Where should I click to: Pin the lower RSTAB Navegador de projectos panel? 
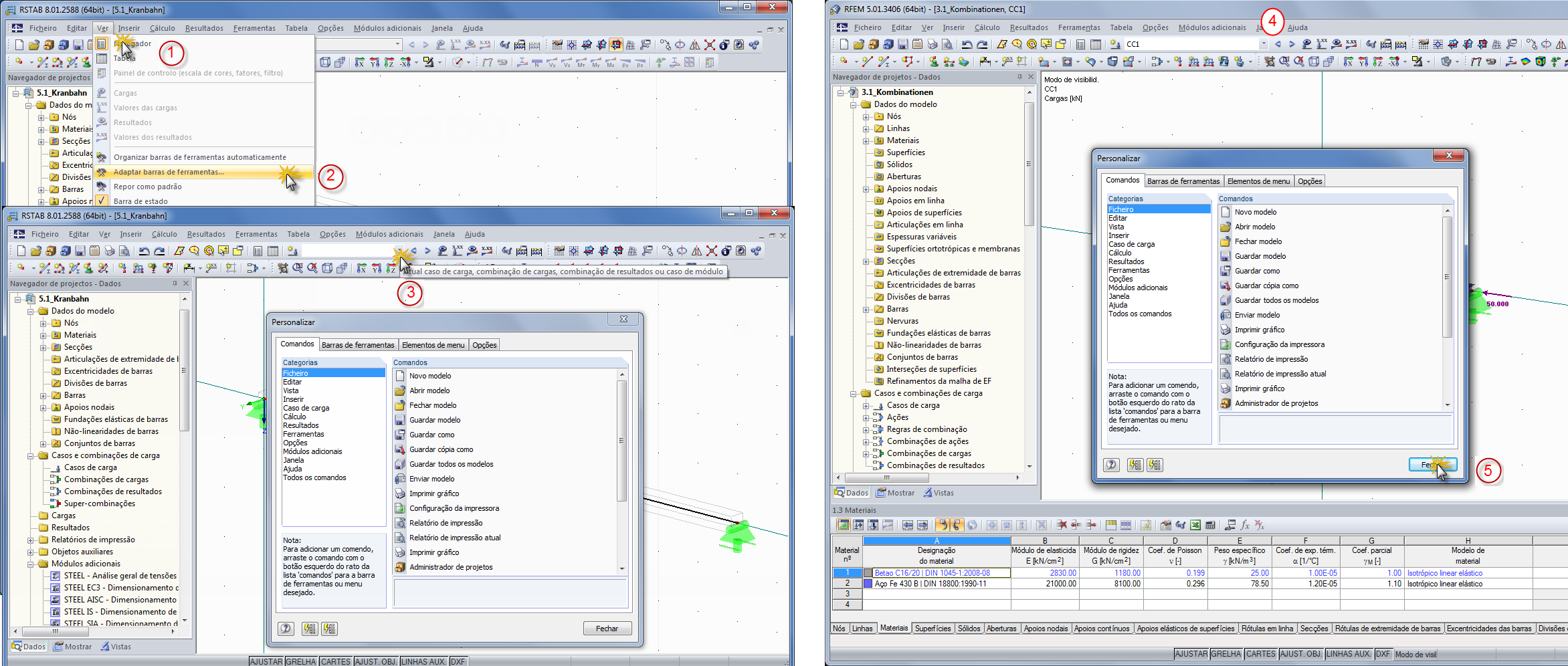click(x=175, y=284)
